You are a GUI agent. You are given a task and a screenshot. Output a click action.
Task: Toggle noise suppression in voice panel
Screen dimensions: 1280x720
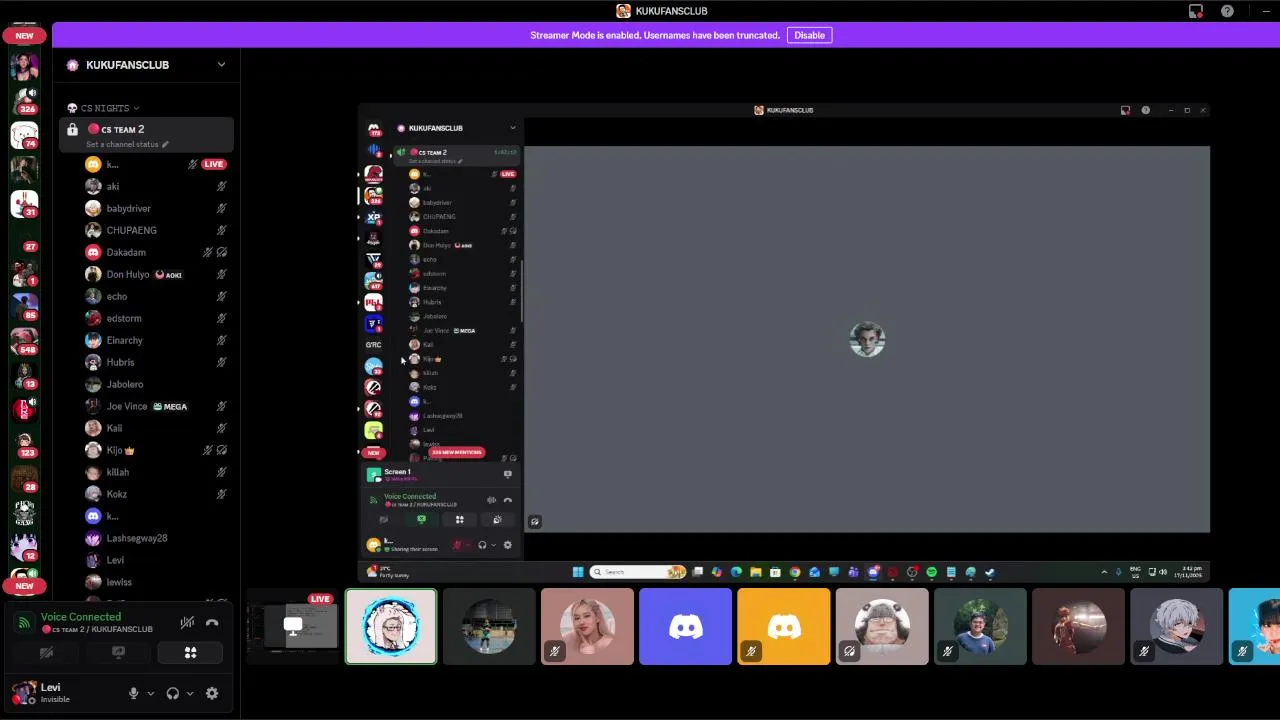(x=187, y=623)
